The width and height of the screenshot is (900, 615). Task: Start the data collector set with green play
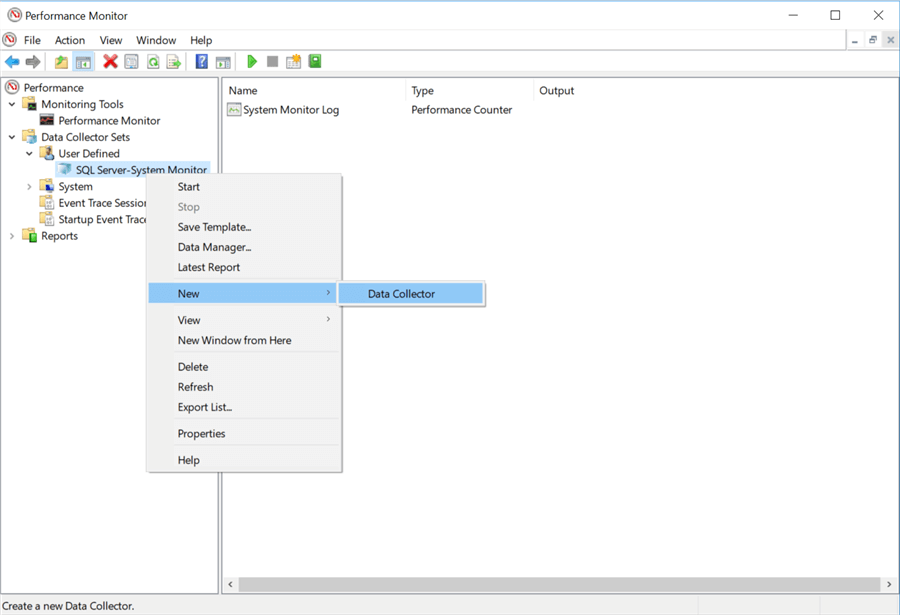252,62
